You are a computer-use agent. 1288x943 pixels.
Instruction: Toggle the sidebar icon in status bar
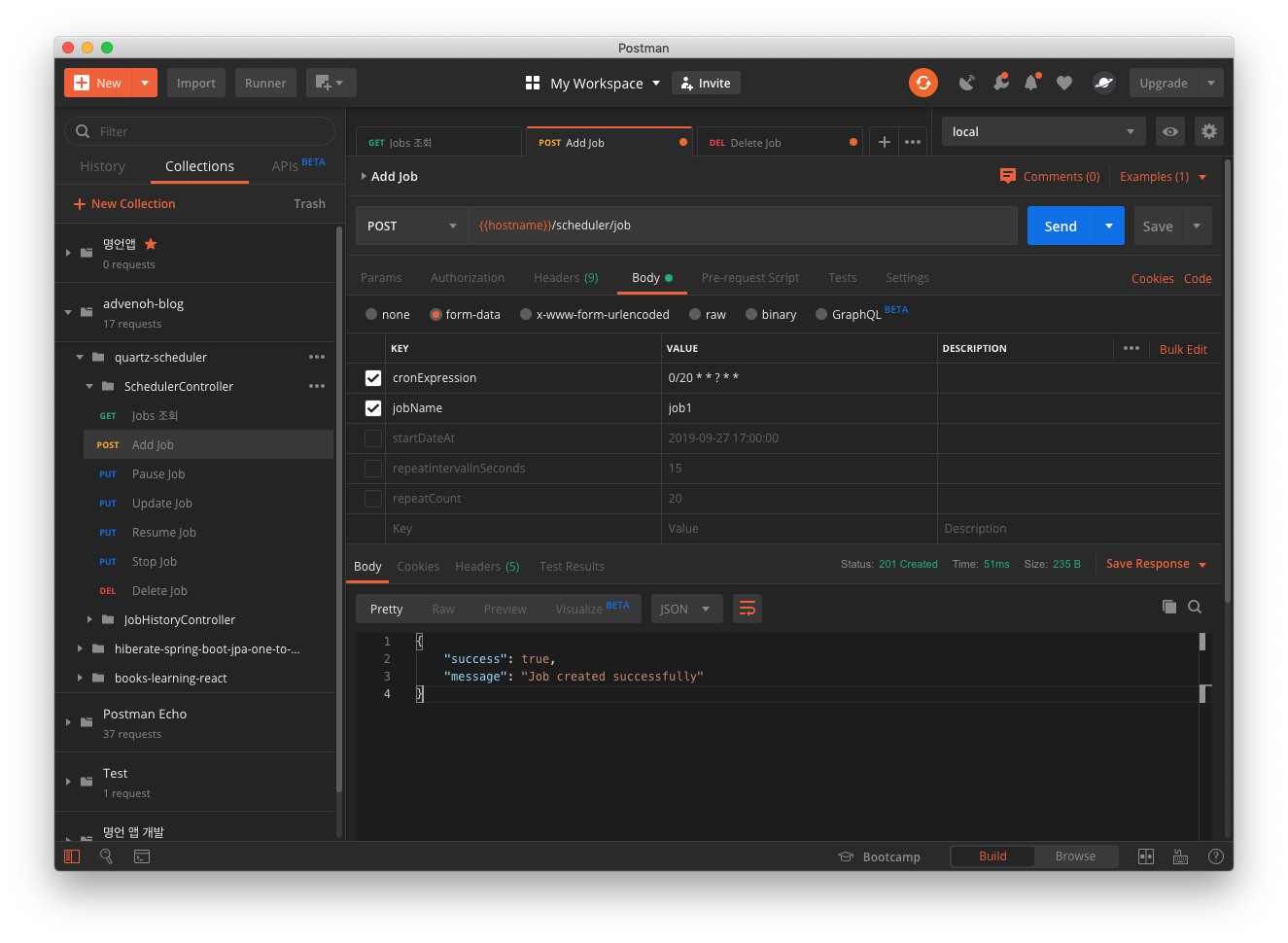pyautogui.click(x=72, y=856)
